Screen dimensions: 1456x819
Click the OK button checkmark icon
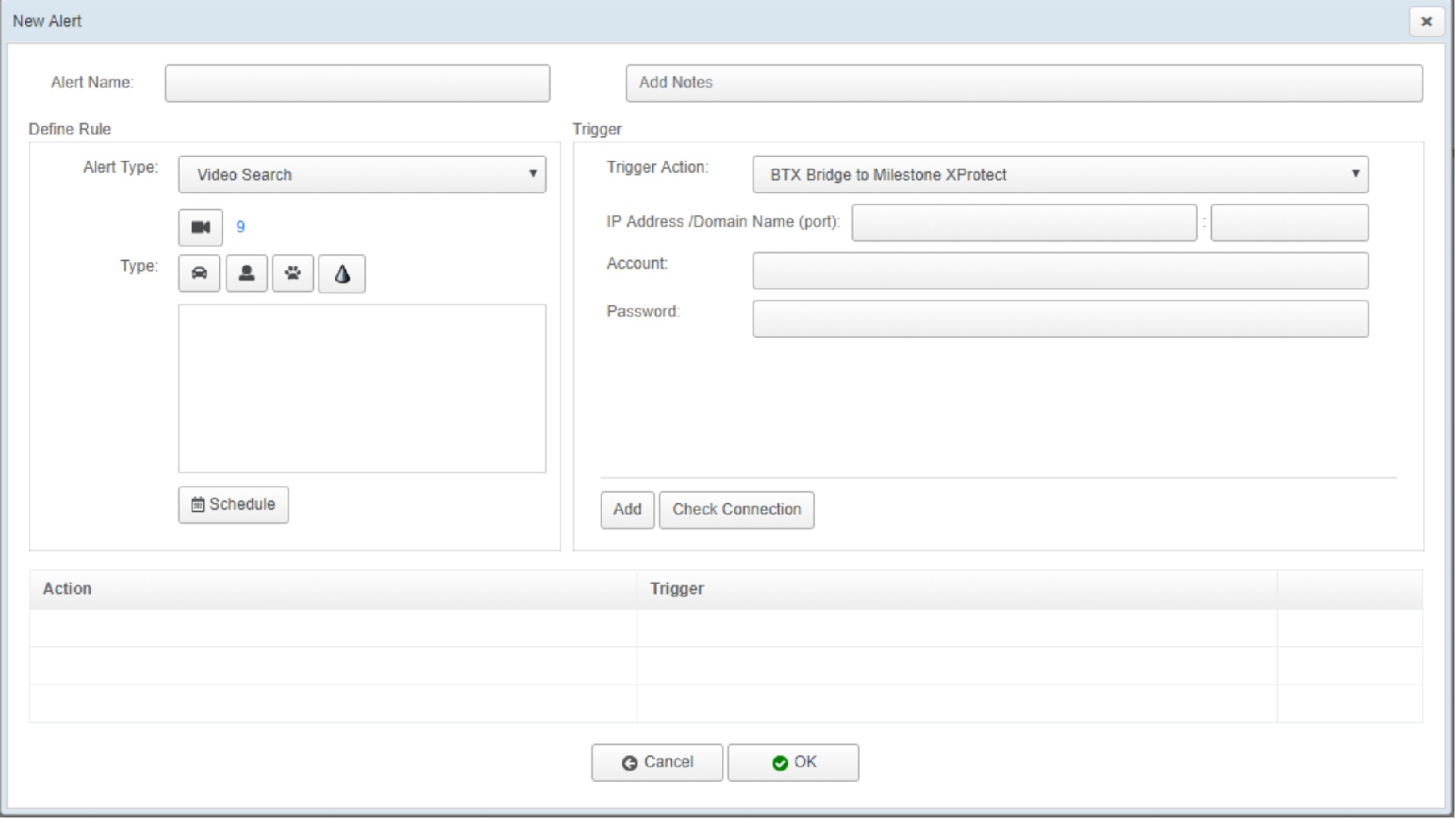pyautogui.click(x=777, y=762)
